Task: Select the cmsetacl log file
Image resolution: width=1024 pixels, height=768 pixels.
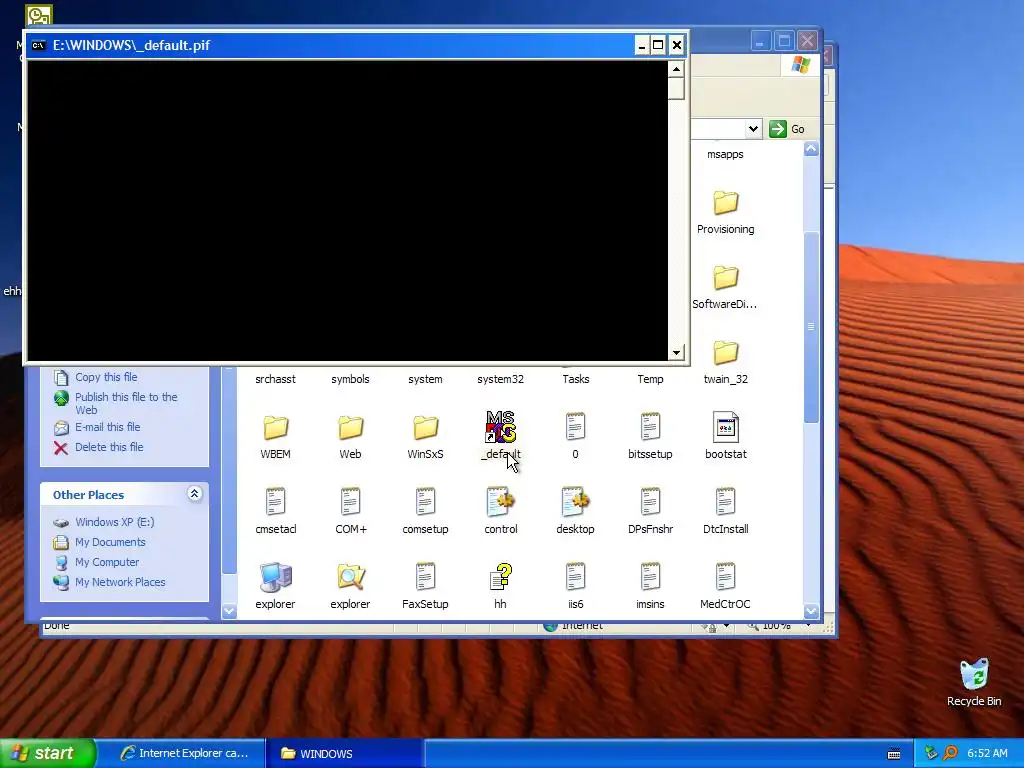Action: click(x=275, y=502)
